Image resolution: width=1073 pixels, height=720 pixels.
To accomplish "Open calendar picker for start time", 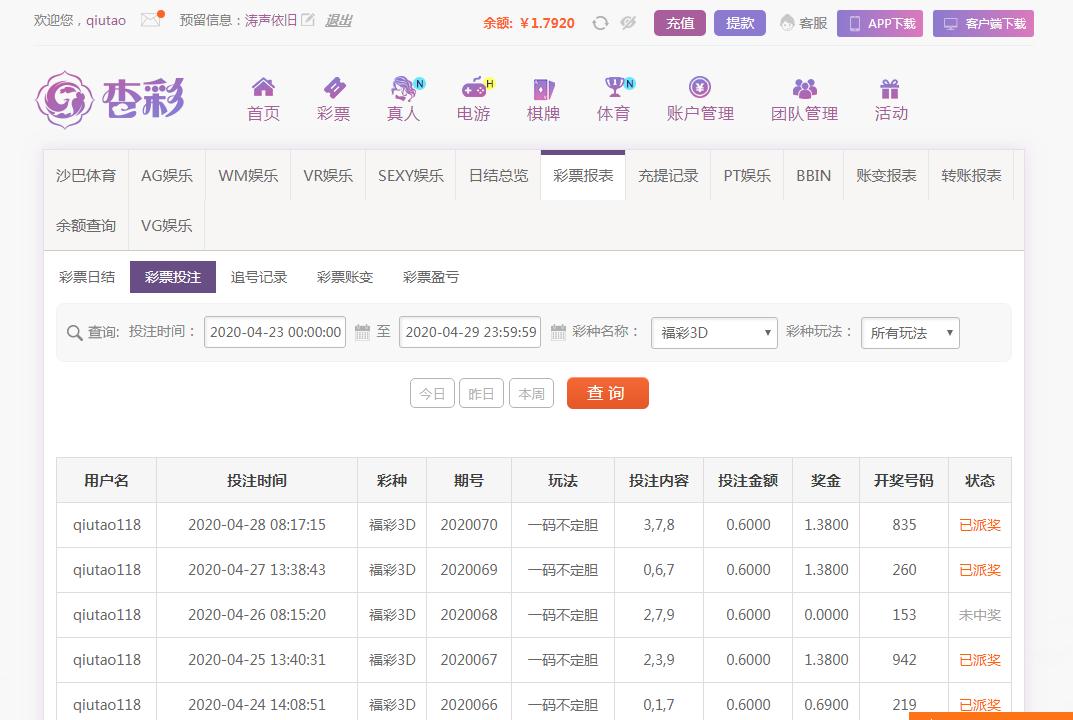I will [362, 332].
